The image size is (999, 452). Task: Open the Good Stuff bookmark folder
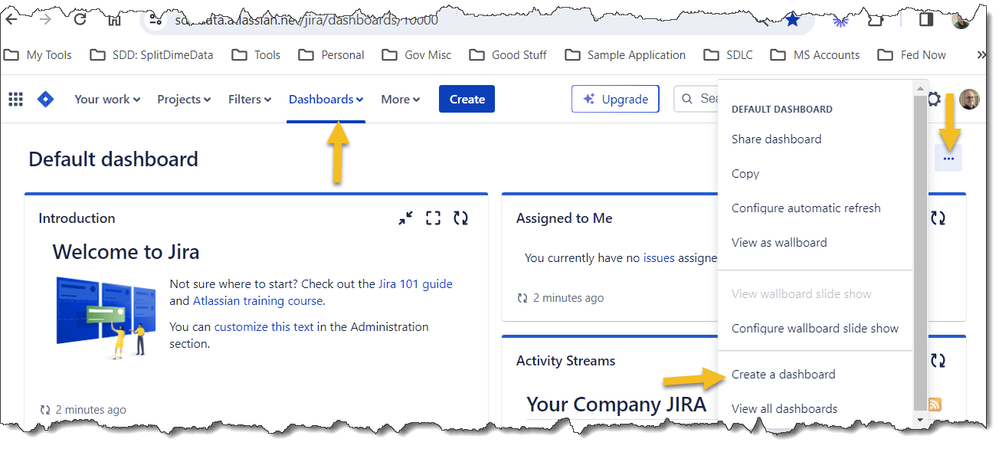[508, 55]
